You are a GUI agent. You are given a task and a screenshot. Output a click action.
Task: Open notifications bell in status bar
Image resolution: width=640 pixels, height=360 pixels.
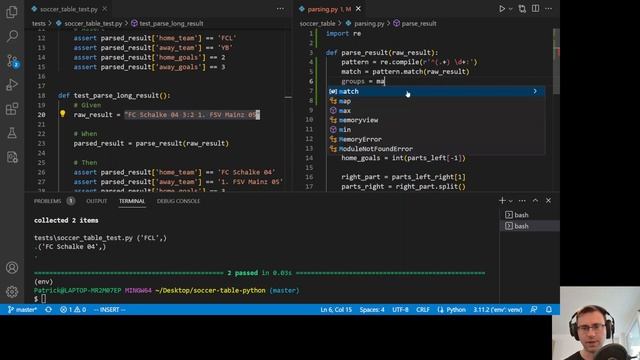(x=549, y=309)
